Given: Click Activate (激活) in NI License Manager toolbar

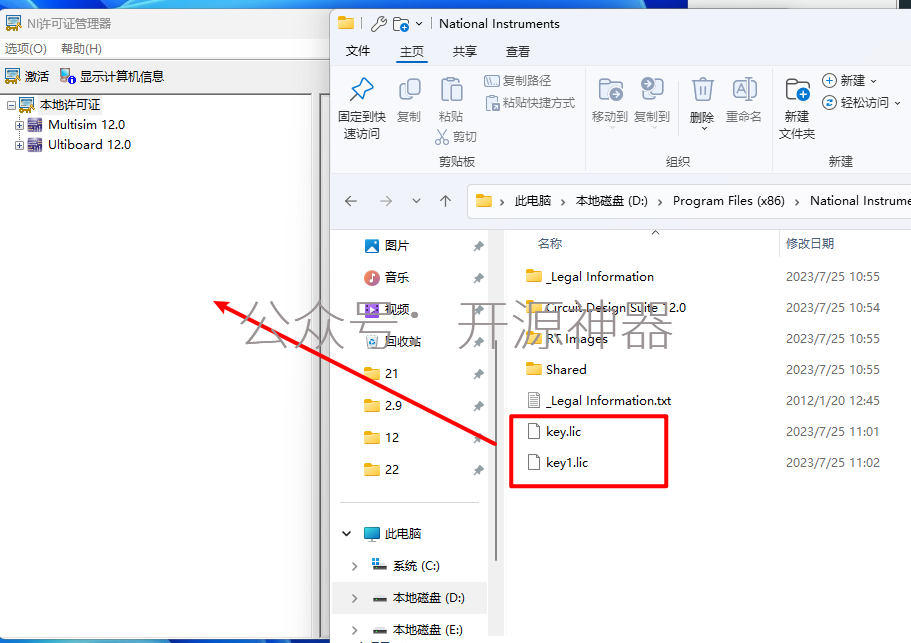Looking at the screenshot, I should click(27, 76).
